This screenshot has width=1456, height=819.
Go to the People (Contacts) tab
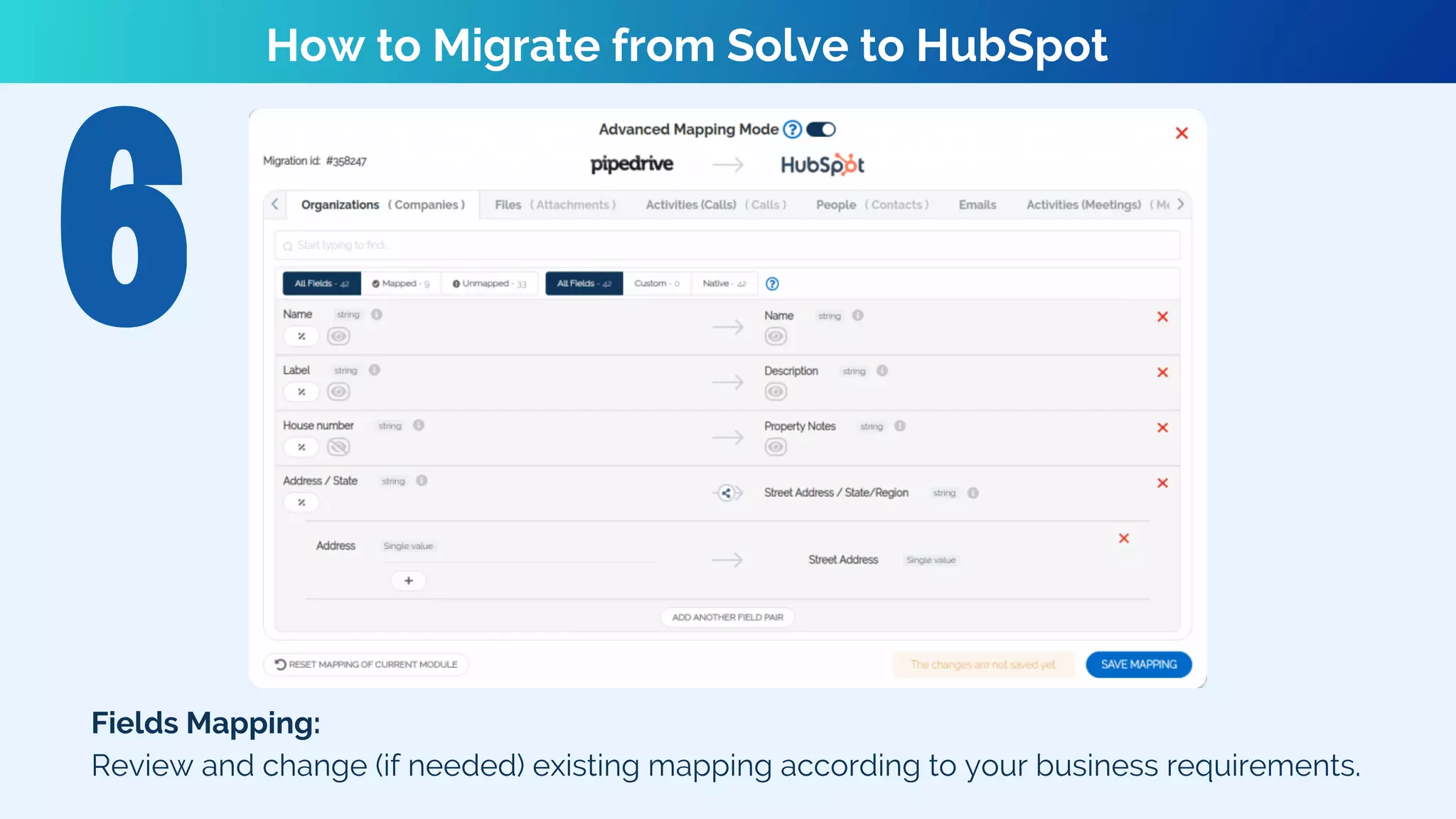click(872, 205)
